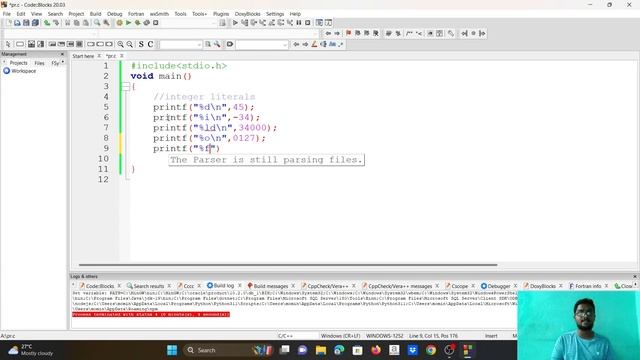Click the Abort build icon
The height and width of the screenshot is (360, 640).
tap(156, 23)
